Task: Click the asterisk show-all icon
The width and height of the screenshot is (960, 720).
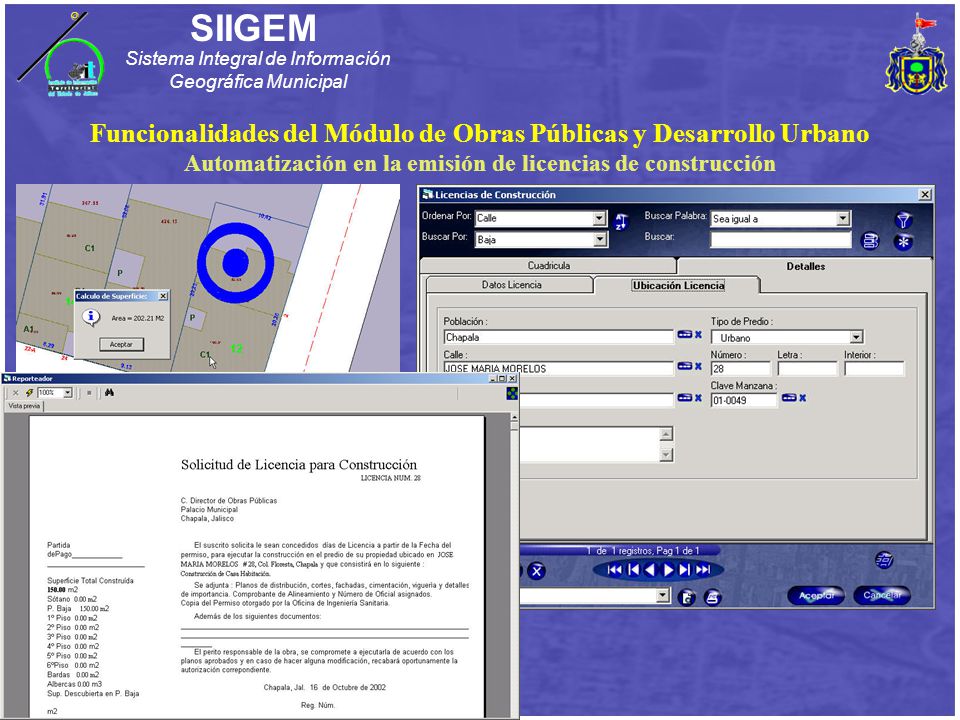Action: pos(904,242)
